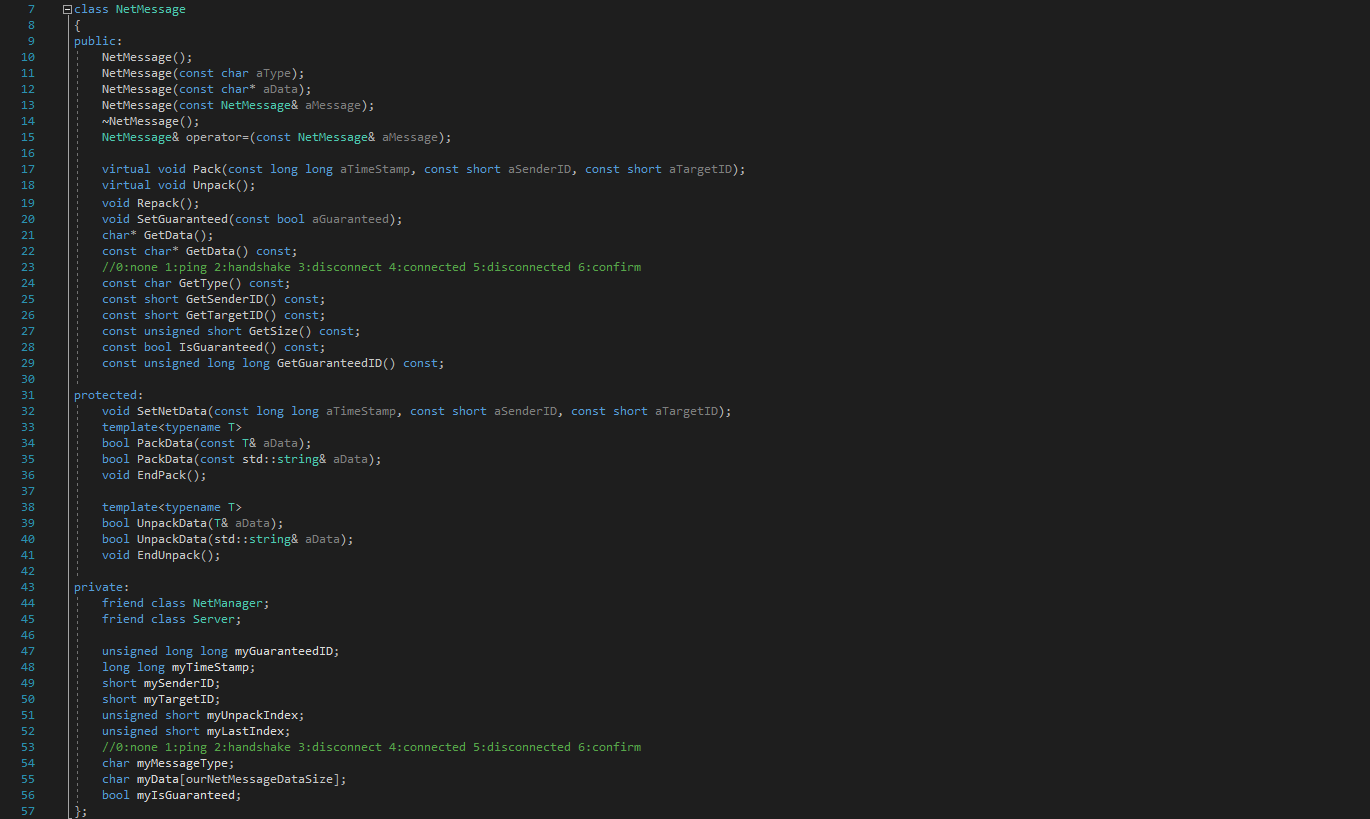
Task: Click the 'GetTargetID() const' declaration
Action: (214, 315)
